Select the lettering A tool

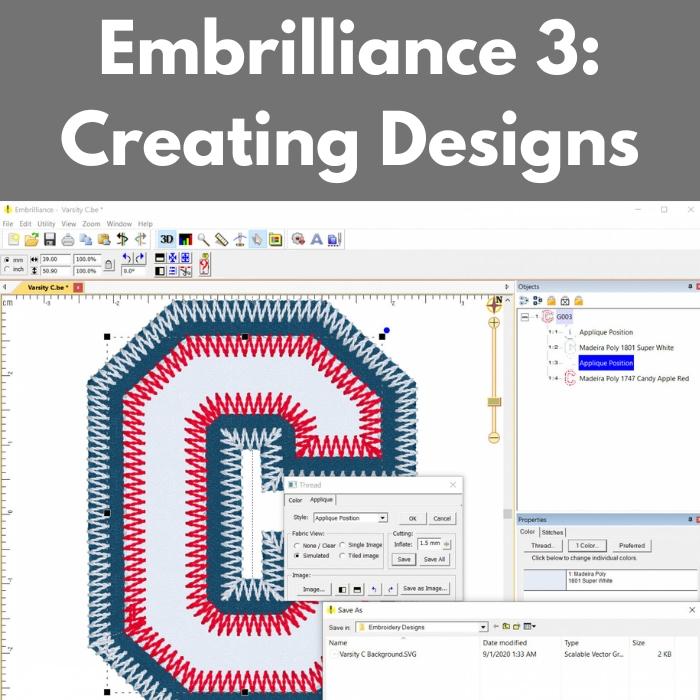pyautogui.click(x=317, y=240)
